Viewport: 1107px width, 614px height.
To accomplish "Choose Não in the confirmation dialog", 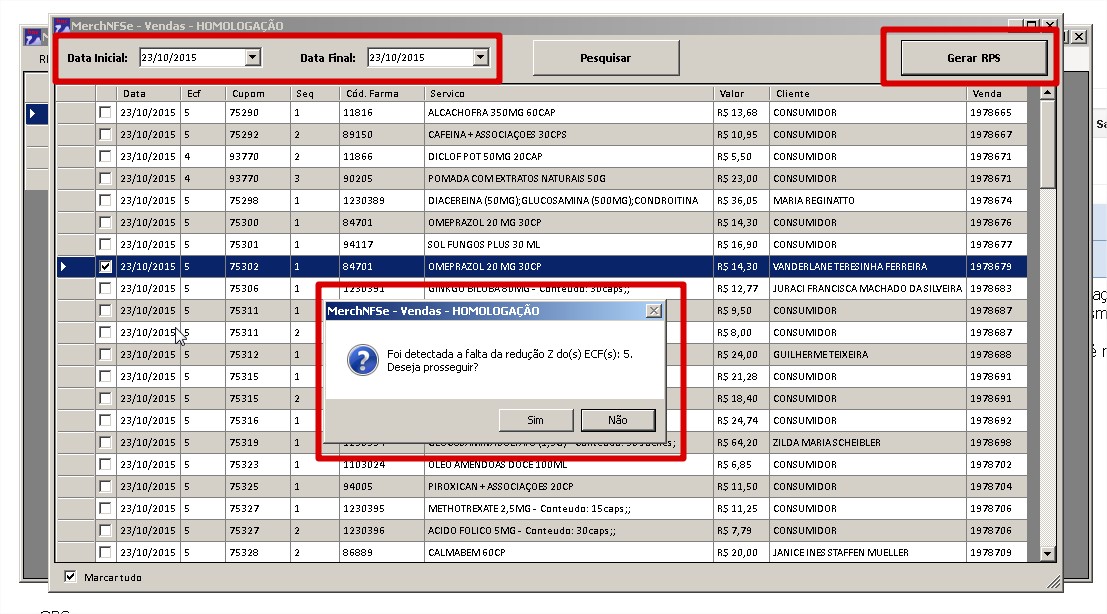I will click(617, 420).
